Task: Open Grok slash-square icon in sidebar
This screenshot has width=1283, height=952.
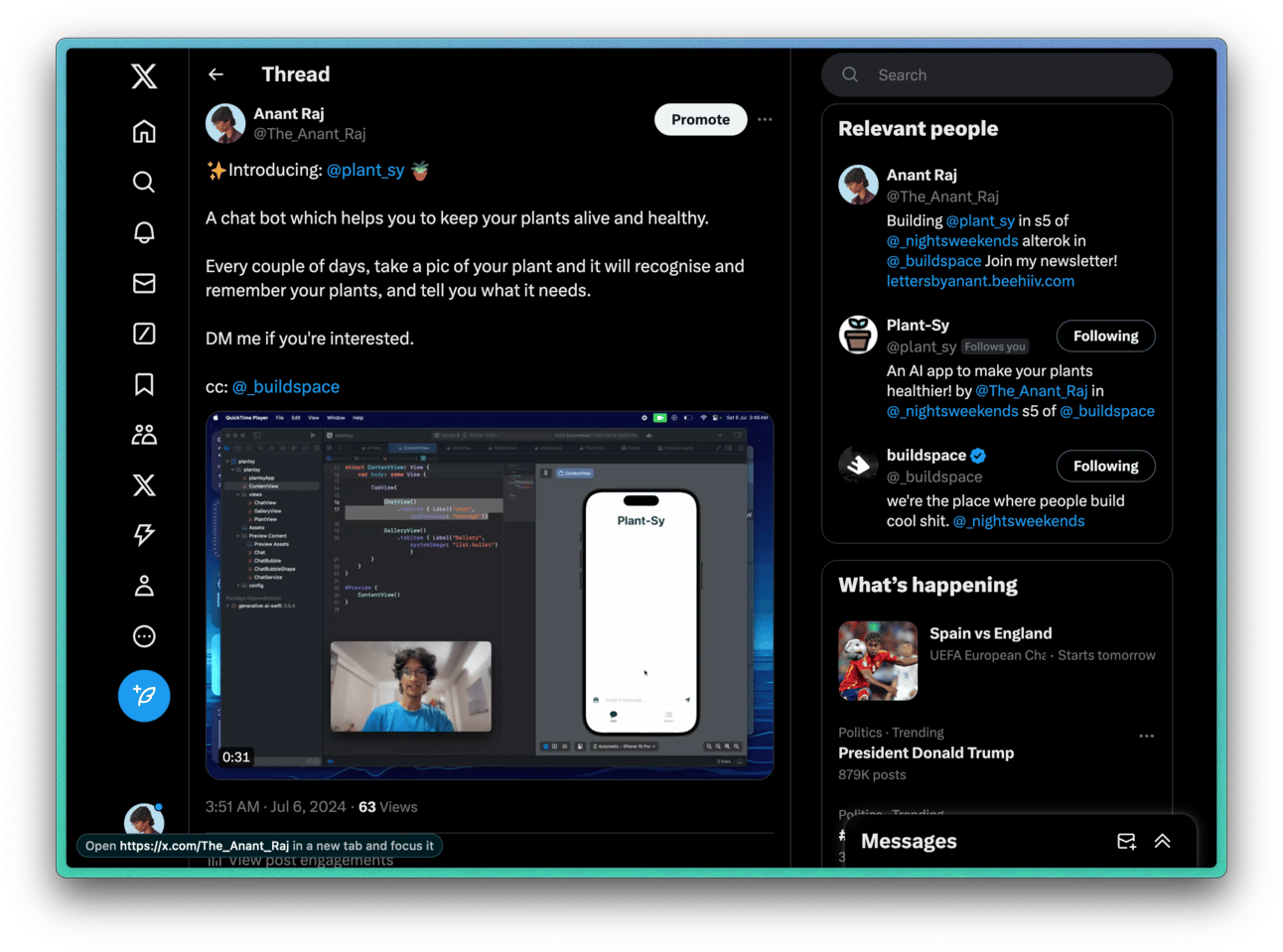Action: (x=144, y=334)
